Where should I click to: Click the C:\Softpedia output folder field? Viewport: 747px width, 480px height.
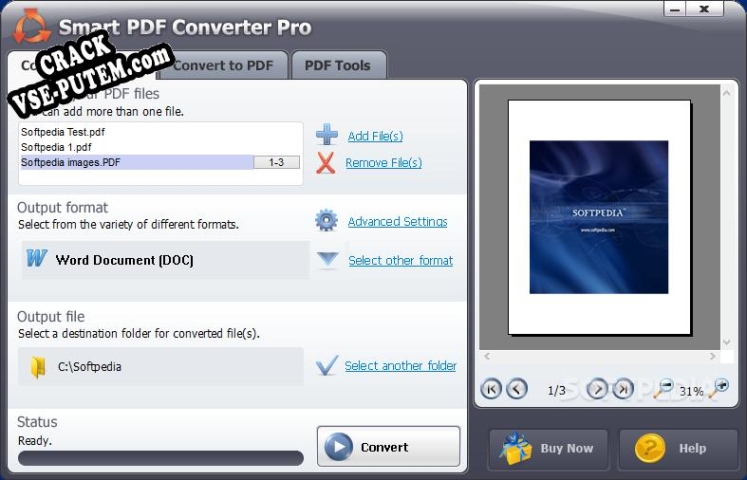click(161, 366)
